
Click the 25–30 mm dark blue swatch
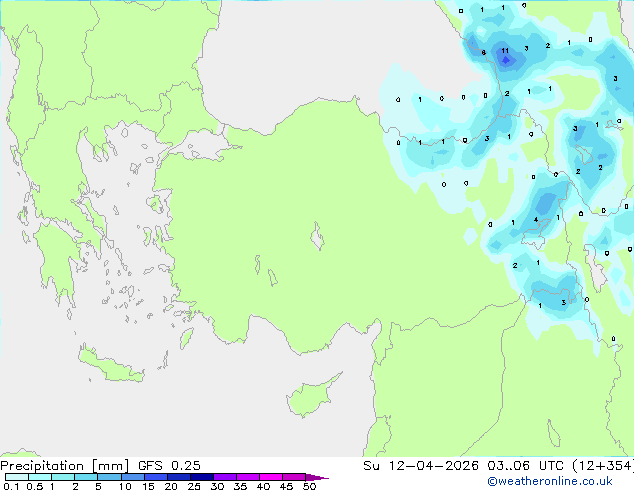point(201,477)
